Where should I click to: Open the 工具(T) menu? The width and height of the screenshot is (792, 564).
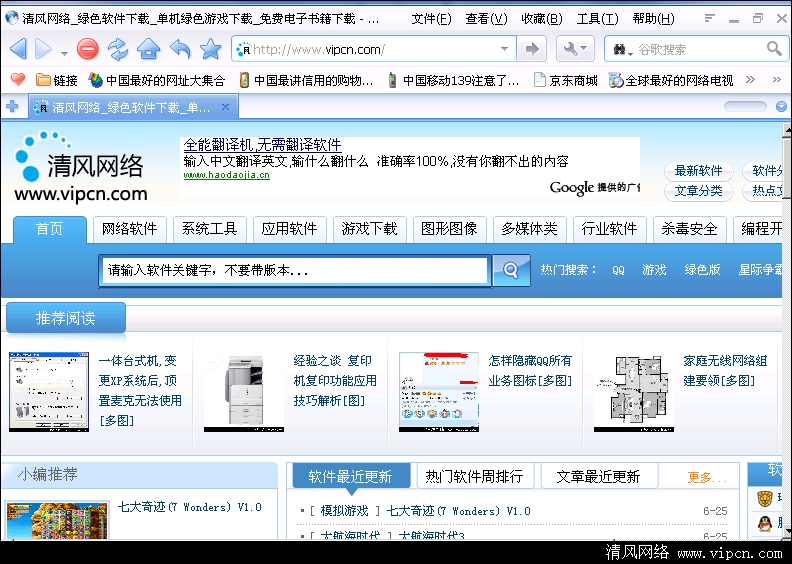tap(598, 19)
